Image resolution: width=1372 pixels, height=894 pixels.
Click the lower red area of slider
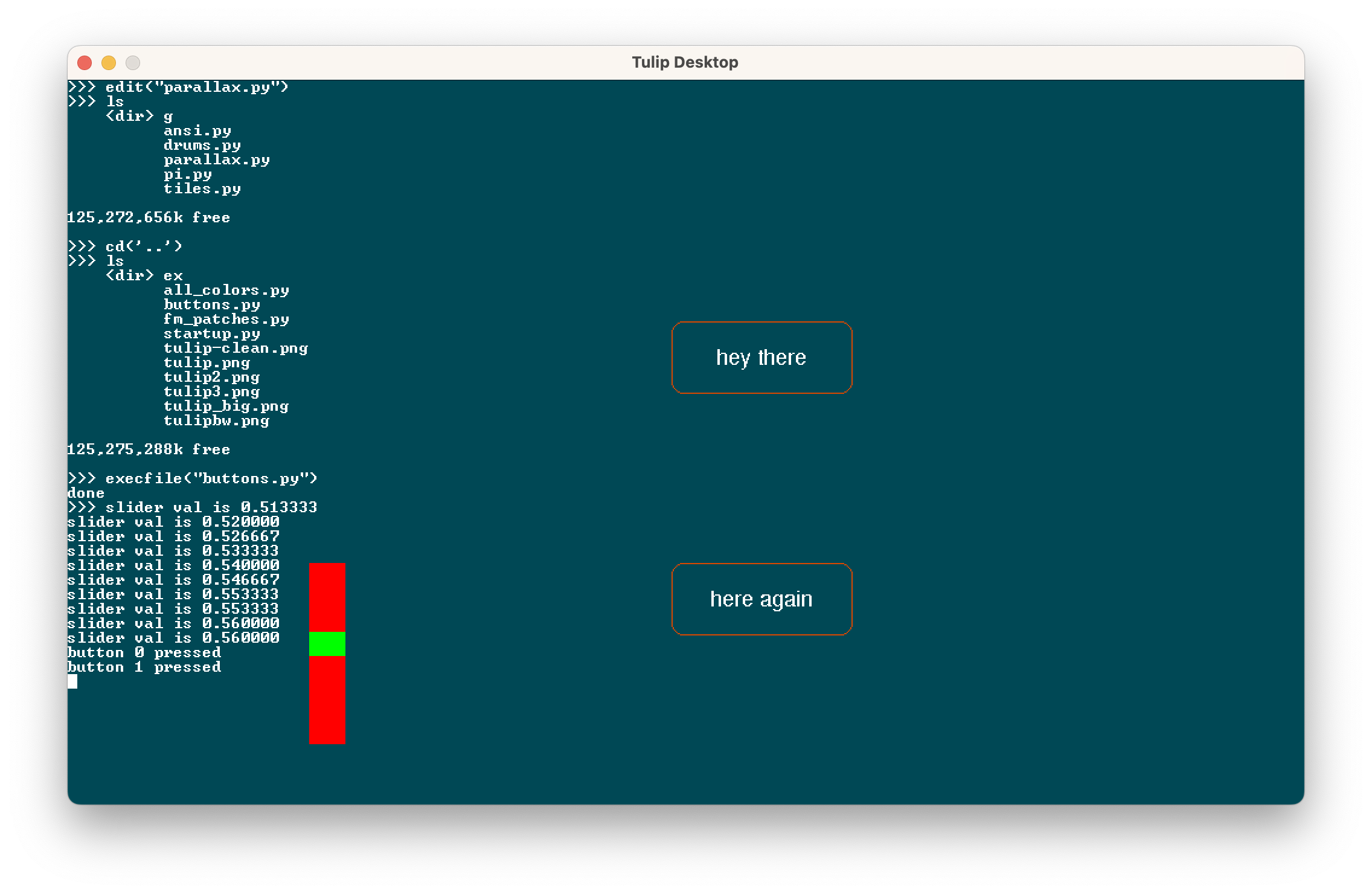coord(327,699)
